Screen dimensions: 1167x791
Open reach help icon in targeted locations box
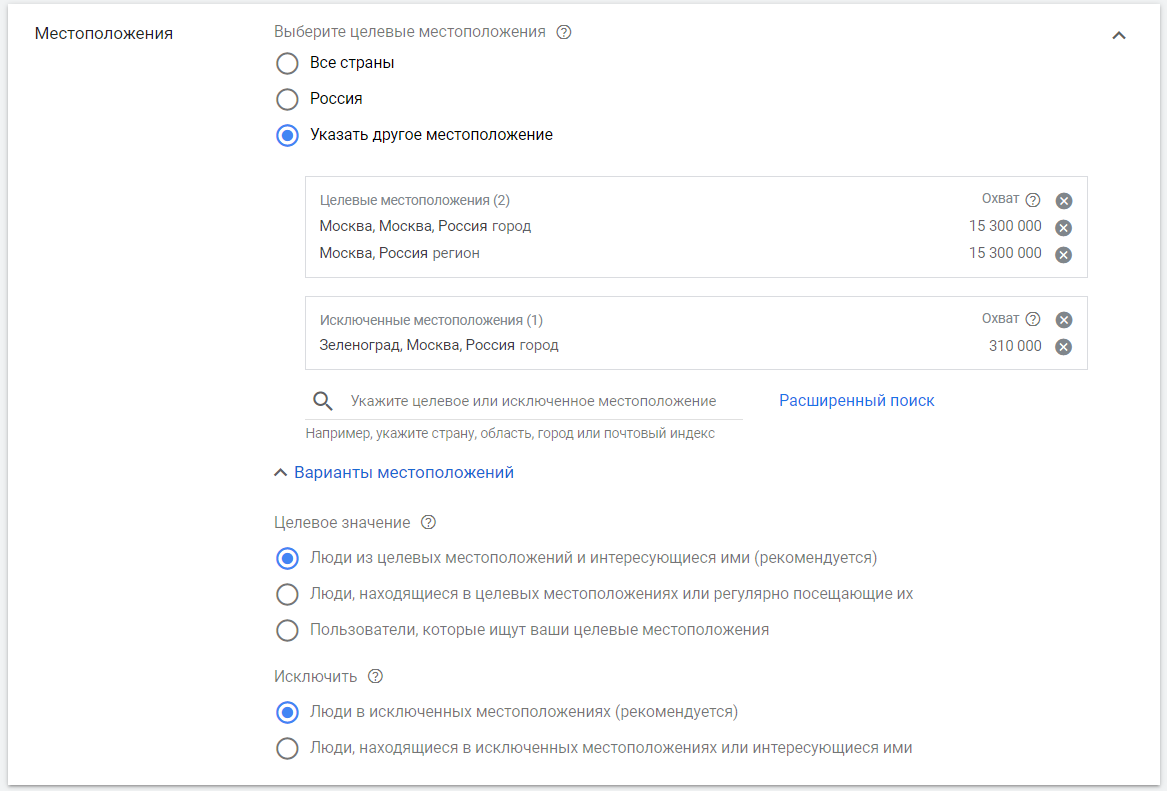(1032, 199)
